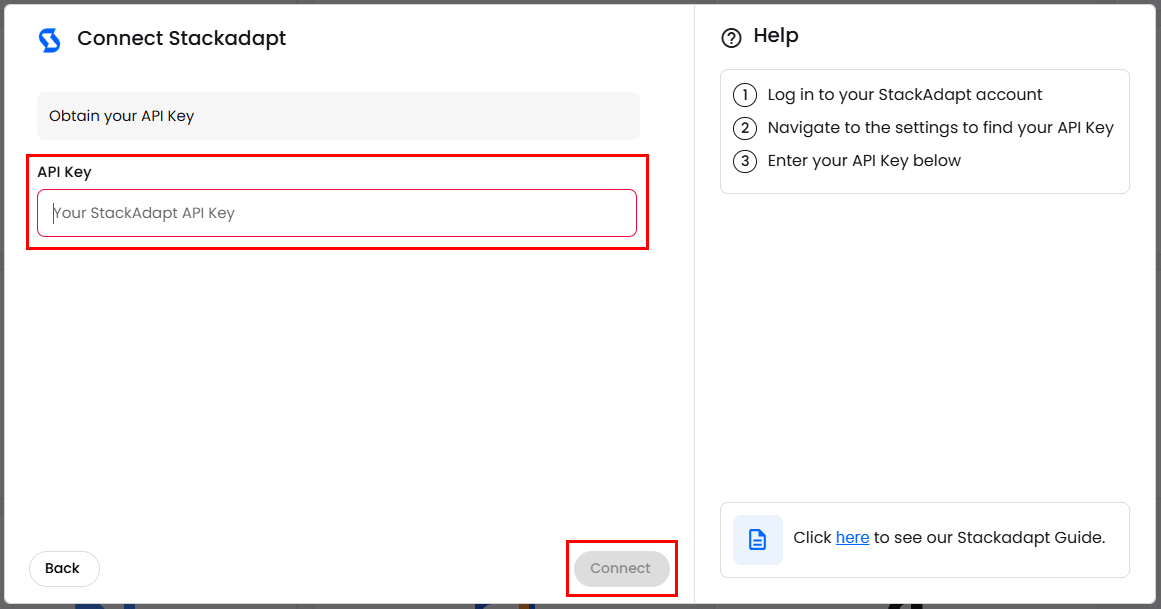Click the word 'Click' in guide card

tap(812, 538)
